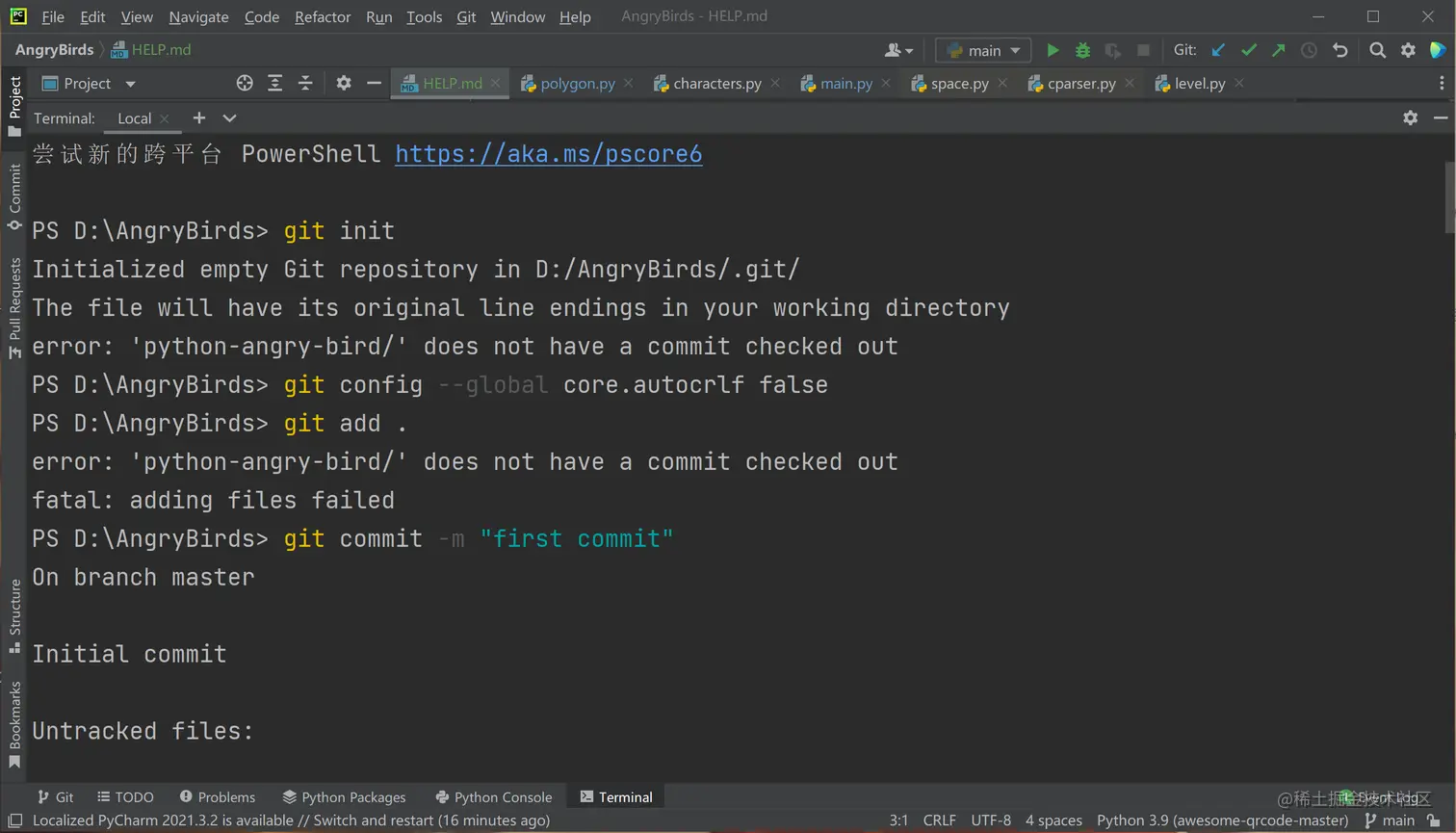Hide the Project panel
Viewport: 1456px width, 833px height.
374,84
